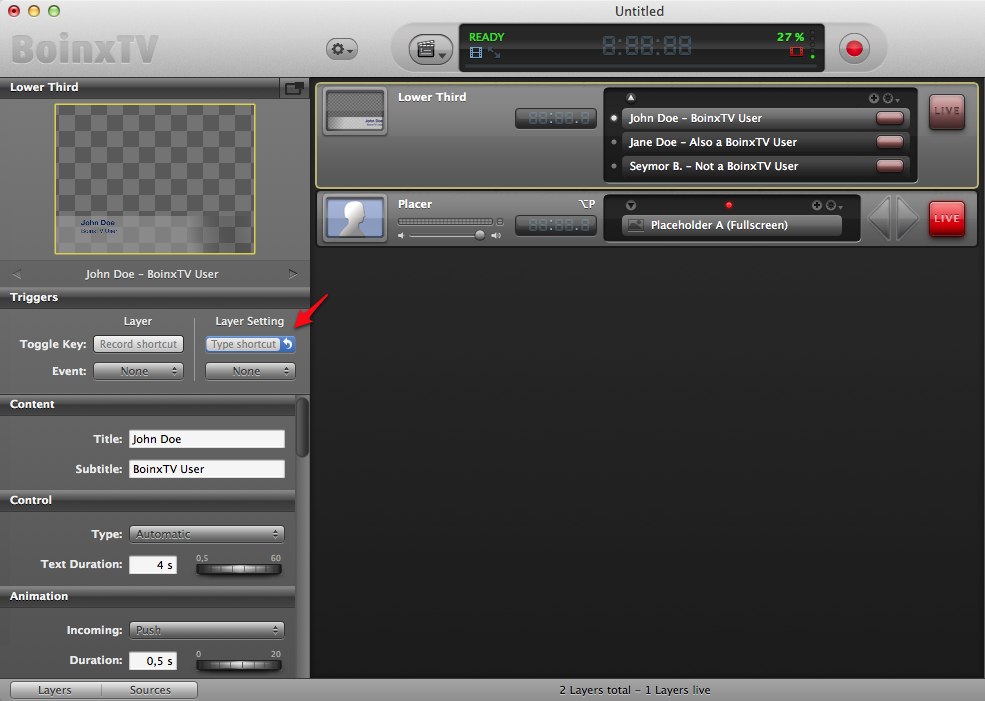Click into the Title field containing John Doe
The image size is (985, 701).
(207, 439)
